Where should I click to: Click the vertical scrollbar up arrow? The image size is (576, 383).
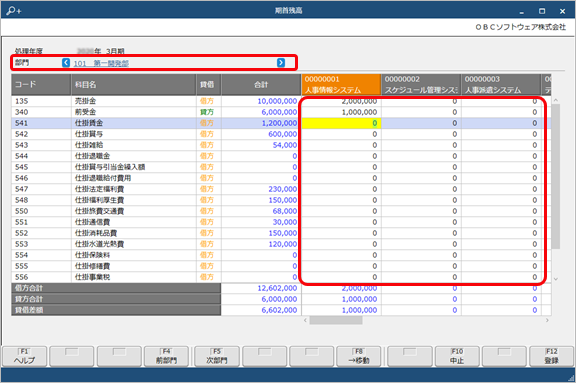[x=556, y=100]
